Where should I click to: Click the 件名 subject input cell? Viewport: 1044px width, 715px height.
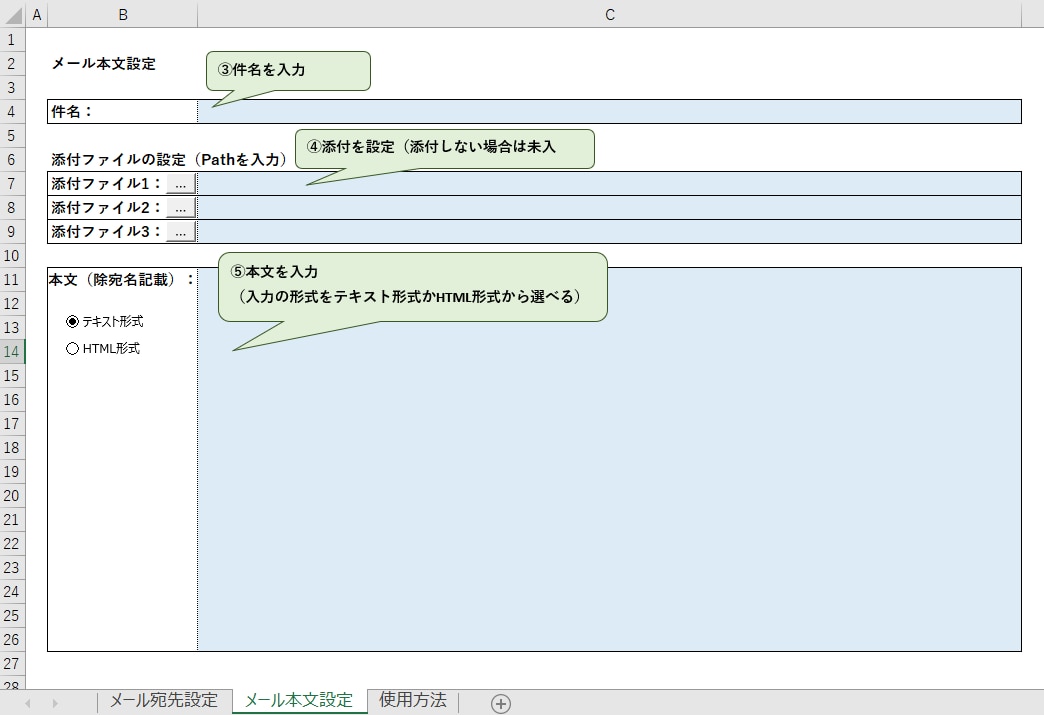click(x=609, y=111)
